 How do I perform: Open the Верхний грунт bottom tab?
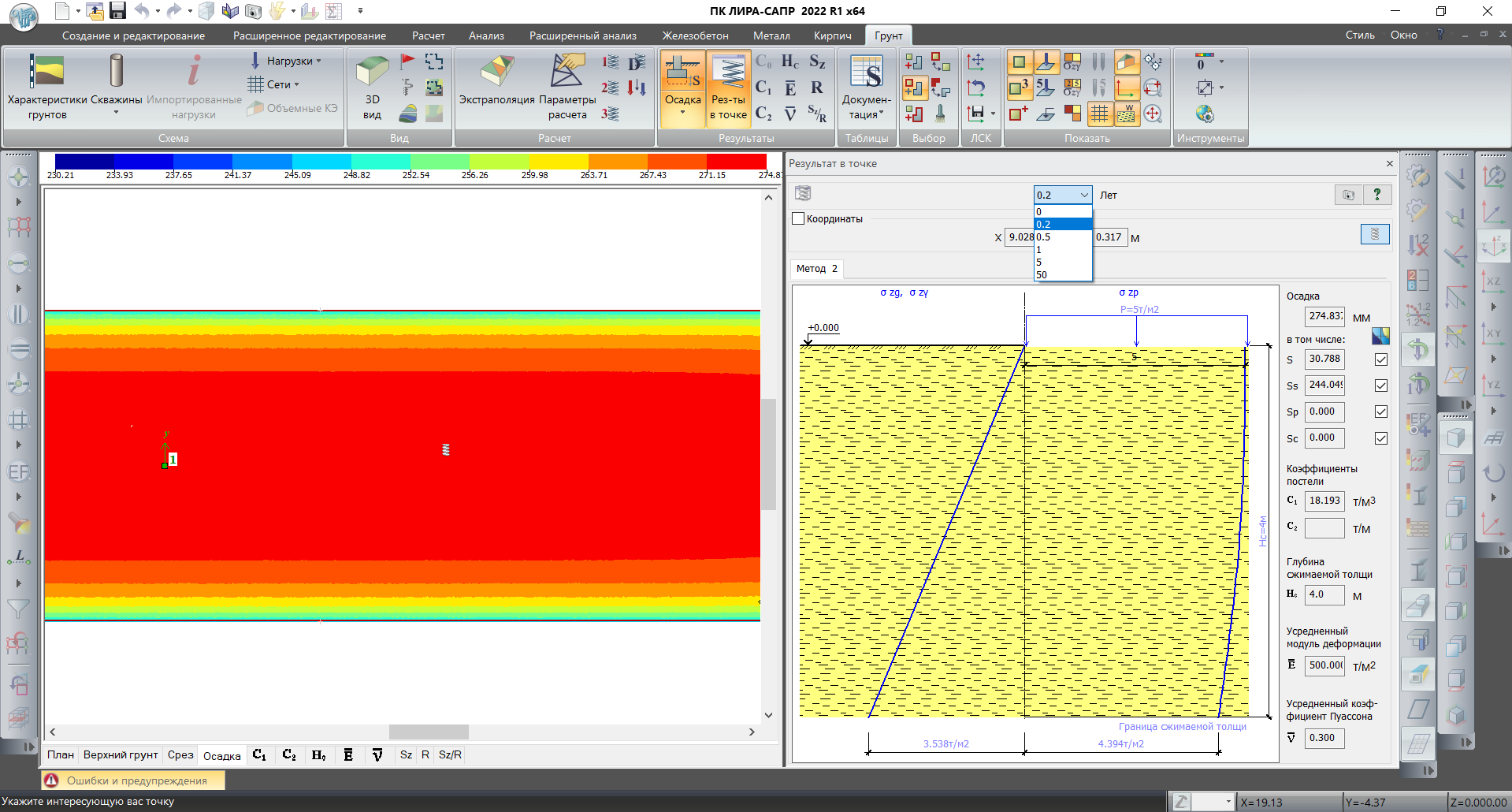point(121,755)
